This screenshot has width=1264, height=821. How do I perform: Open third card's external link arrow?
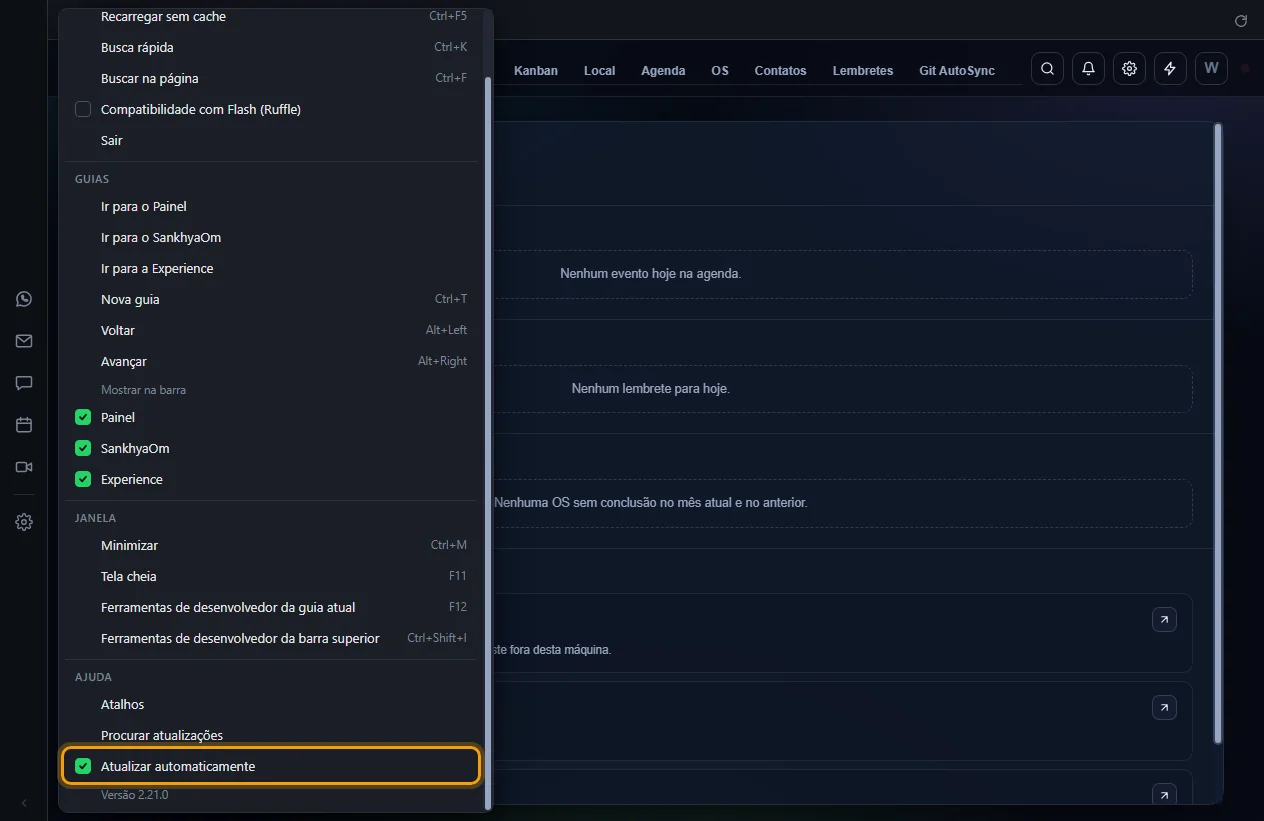click(1164, 795)
